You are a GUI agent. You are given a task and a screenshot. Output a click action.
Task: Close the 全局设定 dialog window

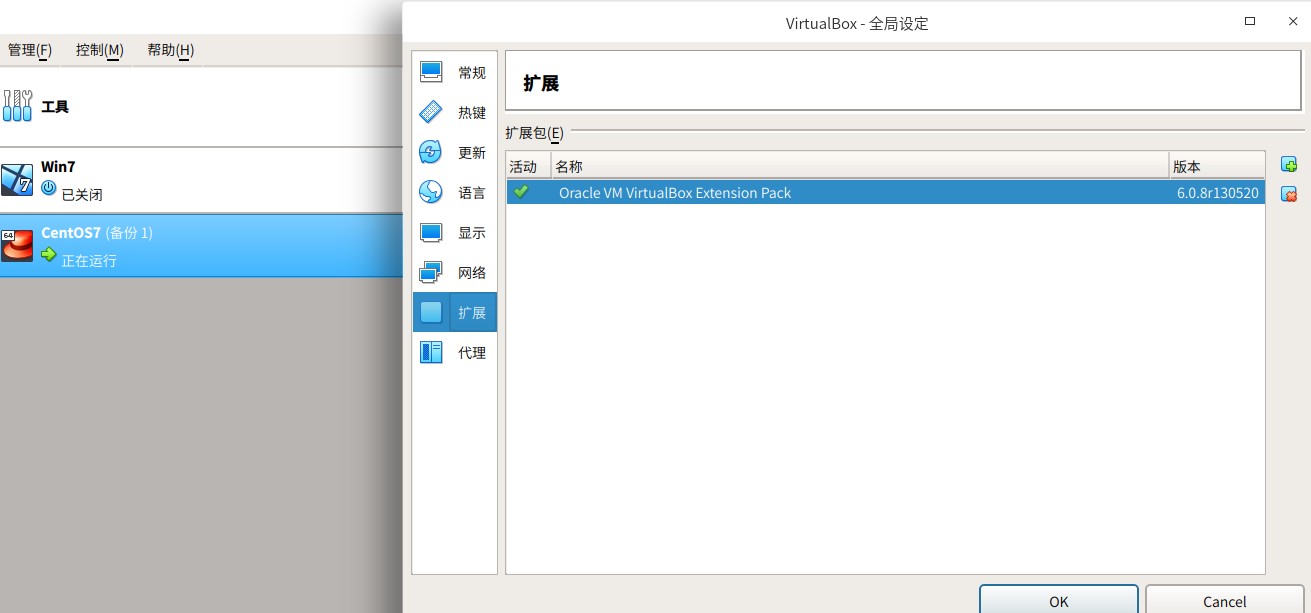pos(1292,21)
